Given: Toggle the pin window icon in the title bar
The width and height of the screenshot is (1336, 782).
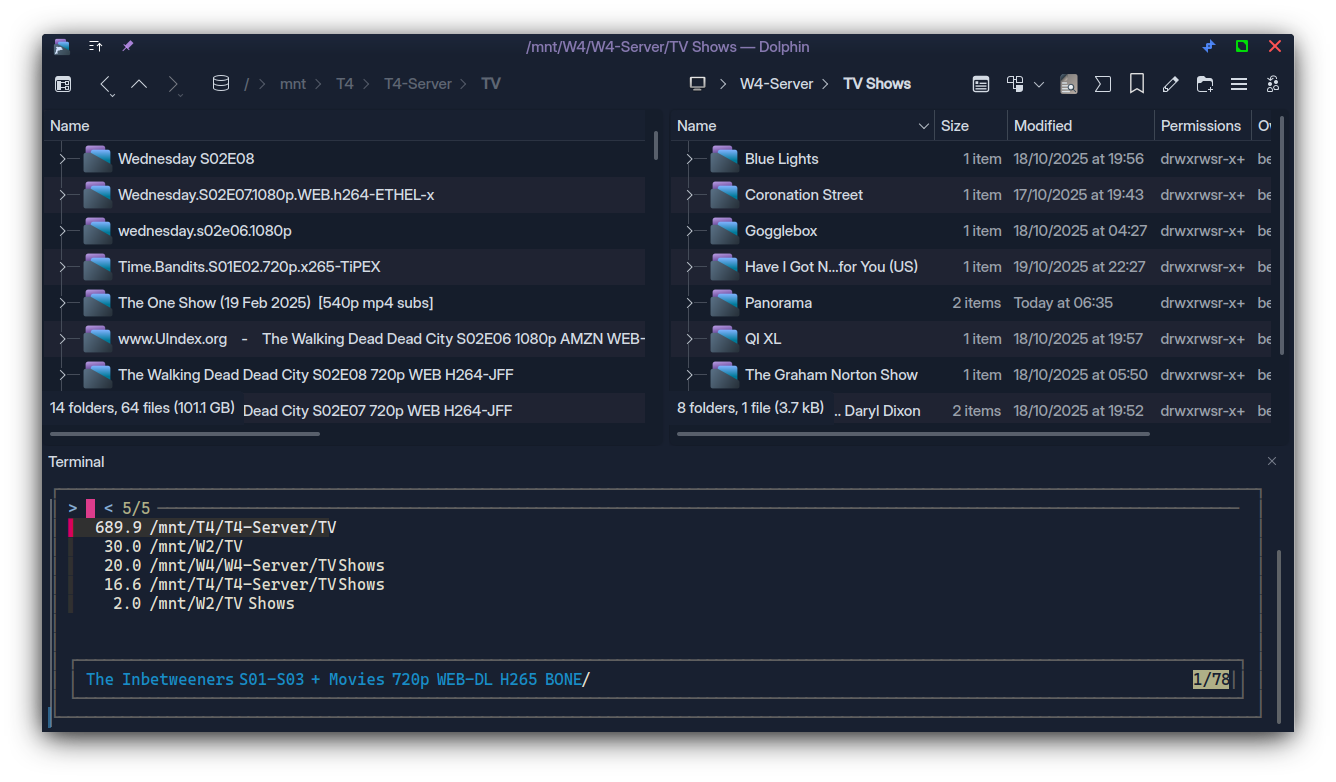Looking at the screenshot, I should click(x=127, y=46).
